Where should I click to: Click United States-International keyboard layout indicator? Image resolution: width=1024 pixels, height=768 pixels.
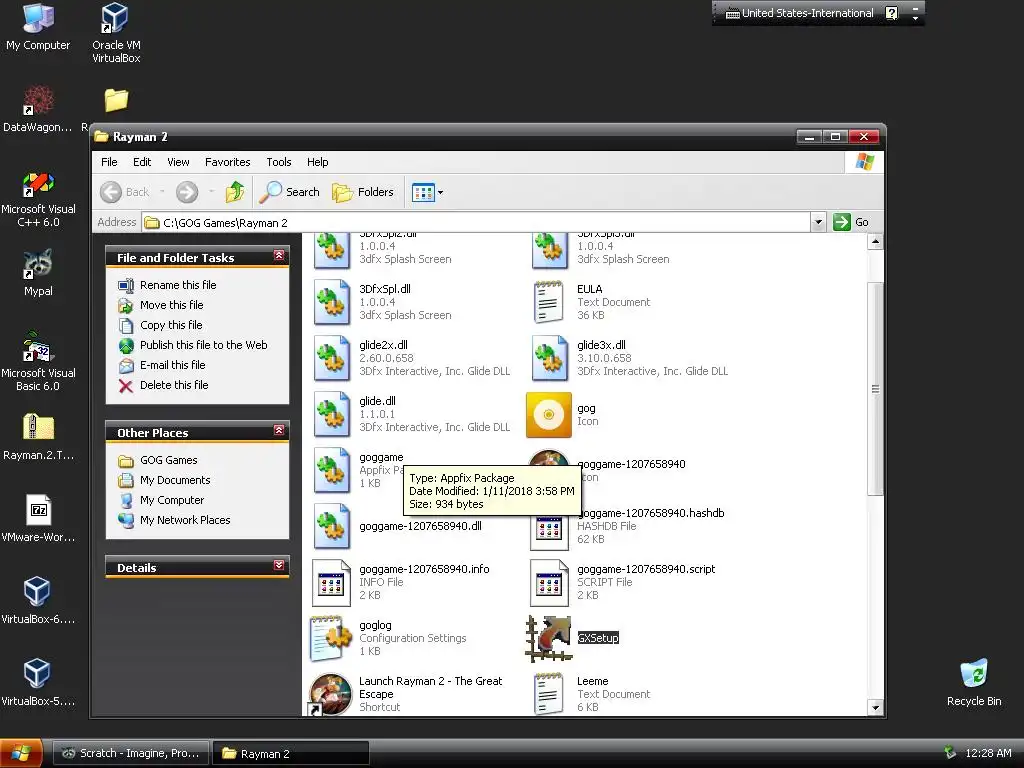tap(800, 13)
